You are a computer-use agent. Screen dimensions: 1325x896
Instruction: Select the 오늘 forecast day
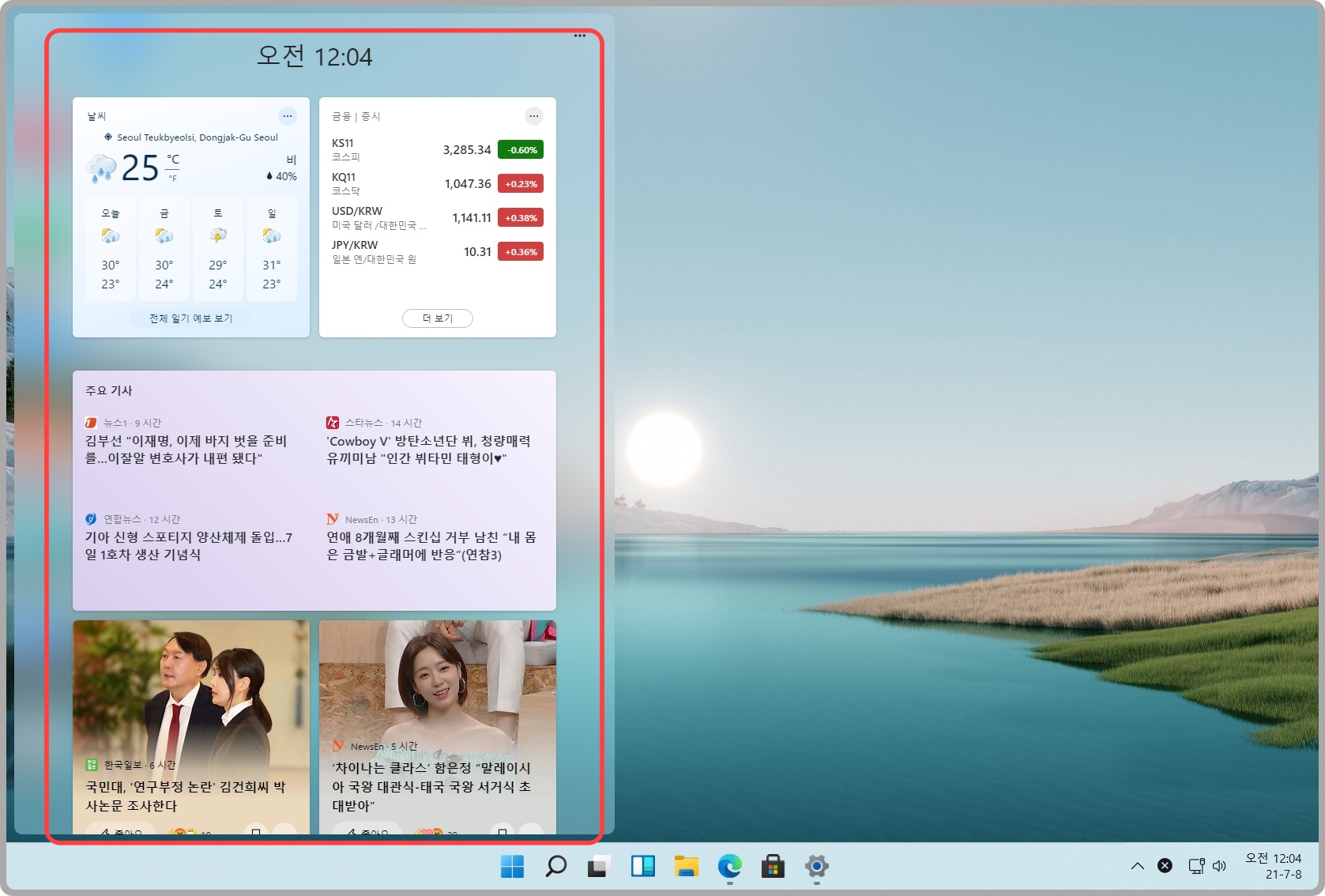click(x=111, y=249)
